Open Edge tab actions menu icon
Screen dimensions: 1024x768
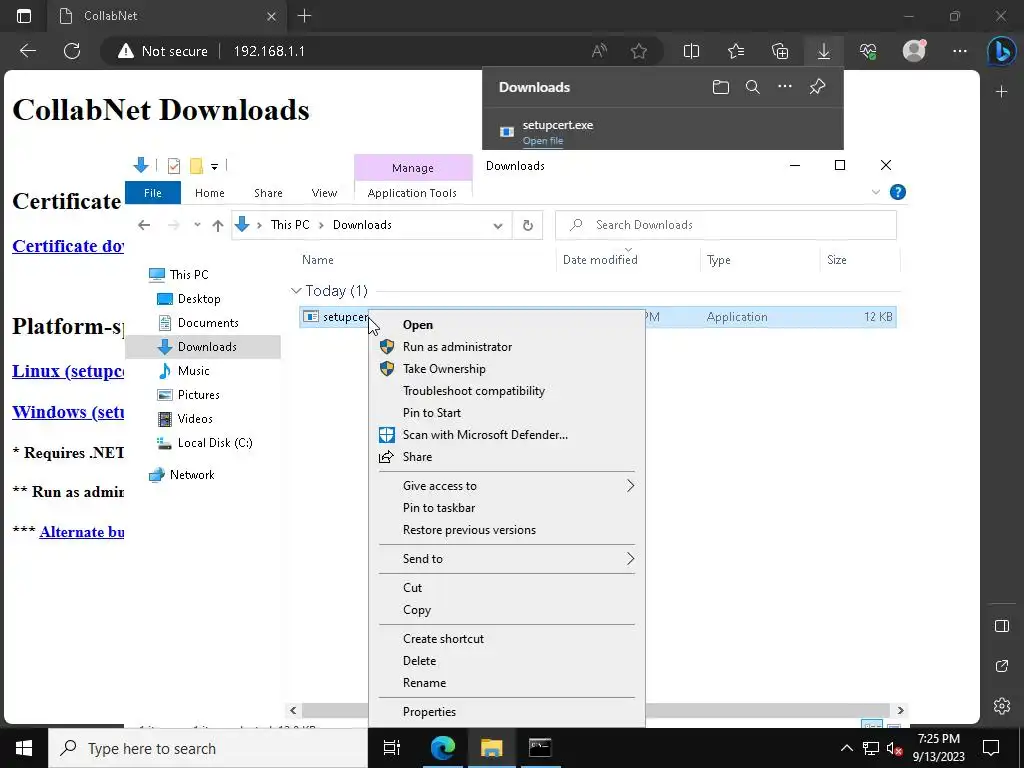pos(24,16)
